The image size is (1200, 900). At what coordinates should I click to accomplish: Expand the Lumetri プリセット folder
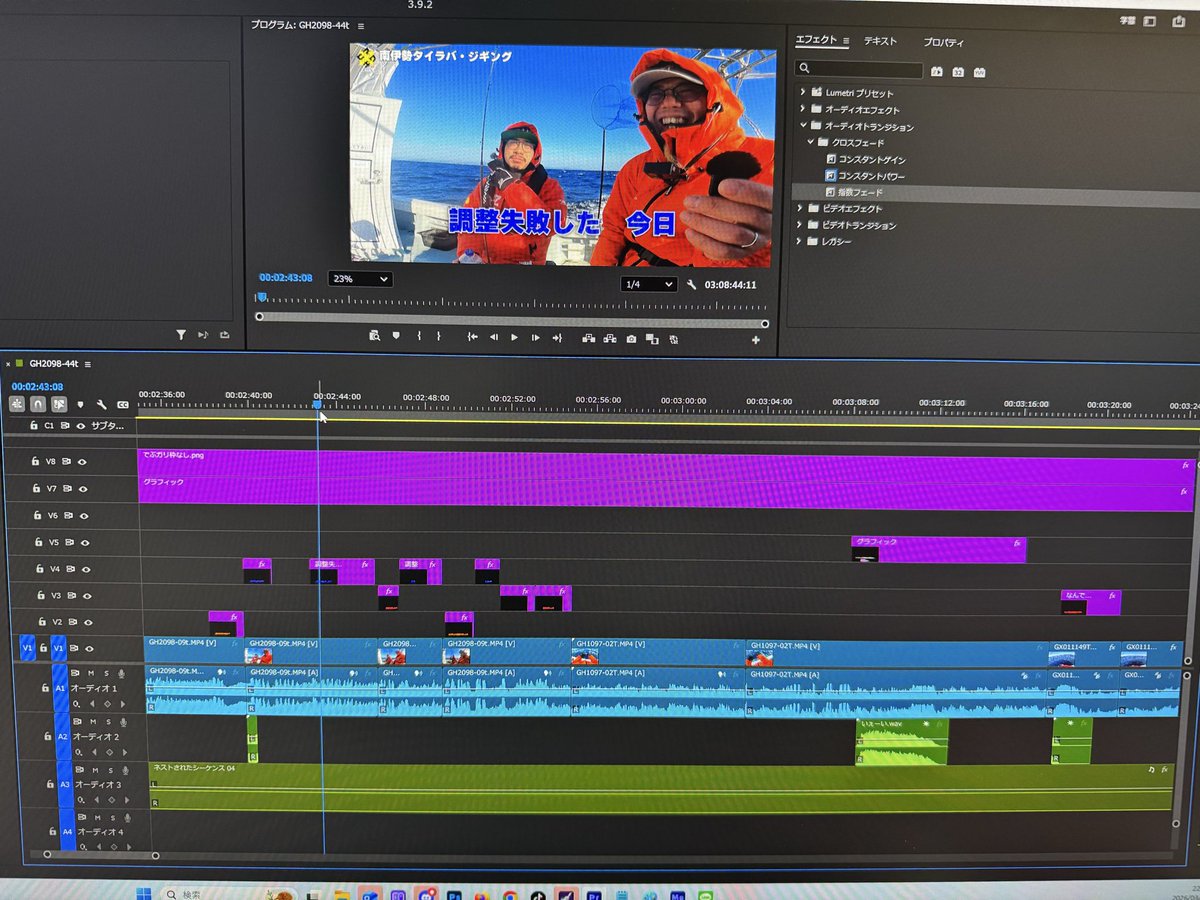tap(803, 92)
